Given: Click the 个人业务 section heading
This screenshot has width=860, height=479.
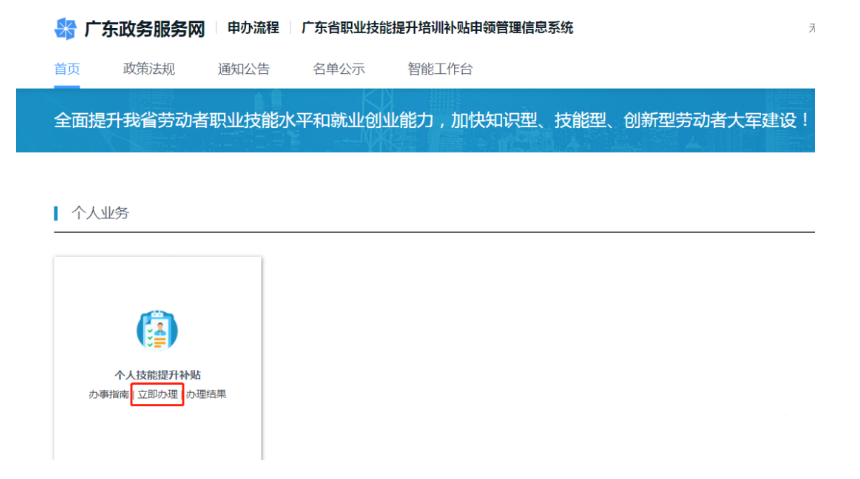Looking at the screenshot, I should [100, 213].
